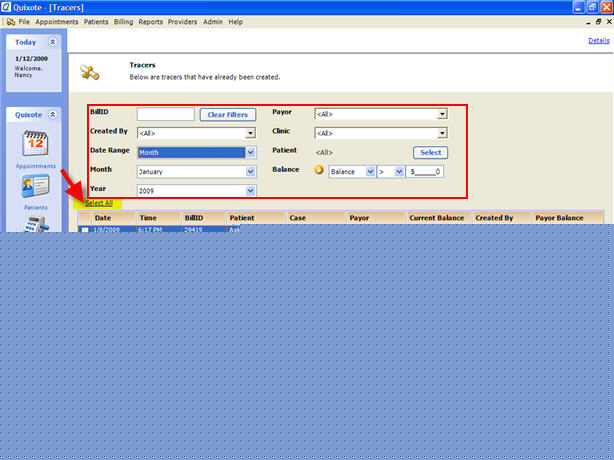The width and height of the screenshot is (614, 460).
Task: Open the Patients menu
Action: 96,22
